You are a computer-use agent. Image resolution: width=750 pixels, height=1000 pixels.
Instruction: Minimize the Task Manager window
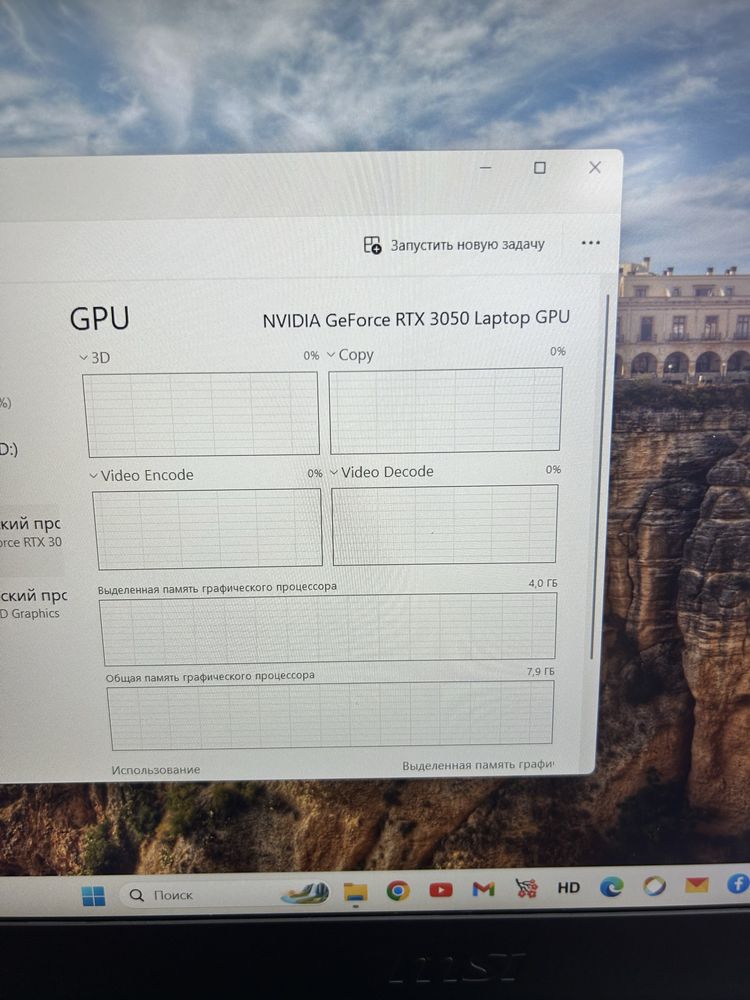485,168
